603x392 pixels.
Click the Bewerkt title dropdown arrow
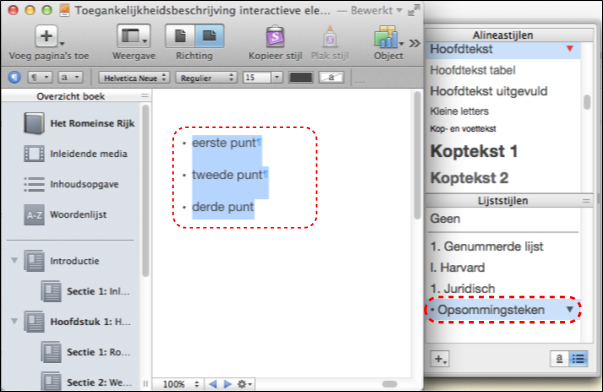point(399,10)
